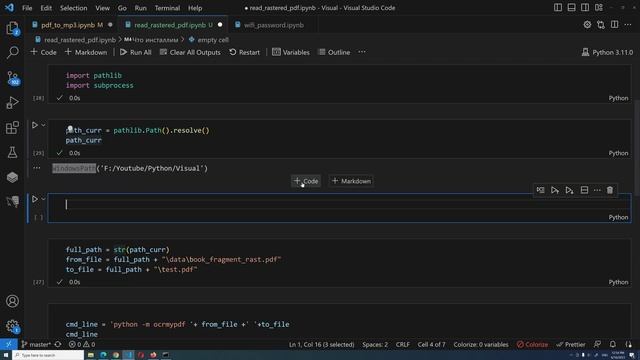
Task: Open the notifications bell in status bar
Action: (613, 344)
